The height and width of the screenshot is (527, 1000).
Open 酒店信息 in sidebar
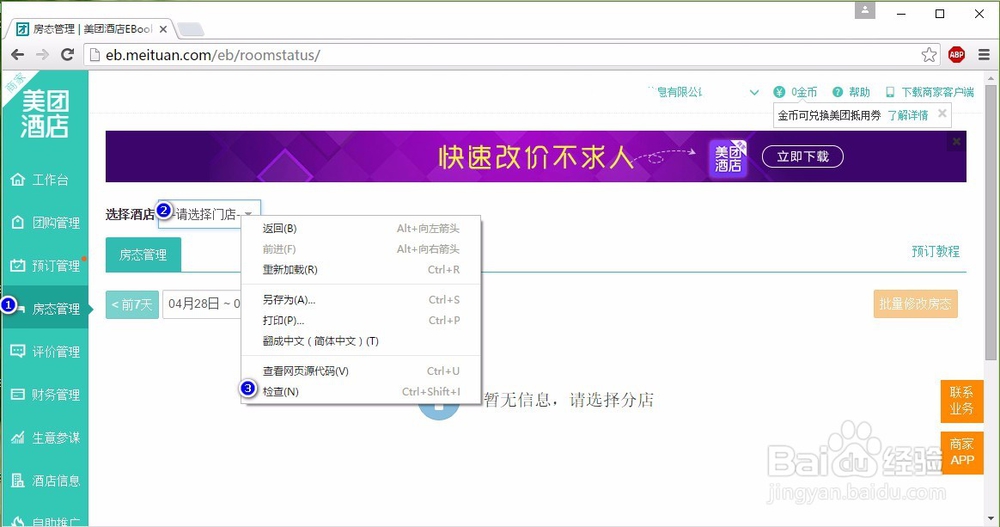(45, 480)
